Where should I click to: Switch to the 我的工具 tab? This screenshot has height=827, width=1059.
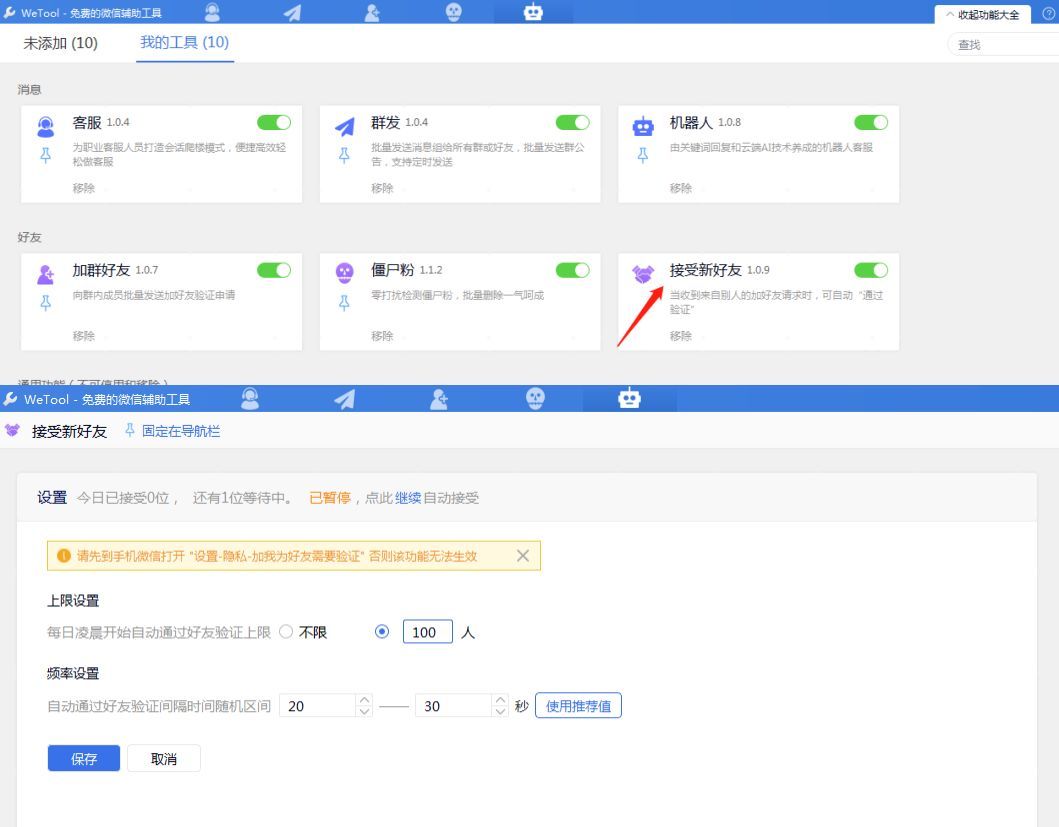(x=183, y=44)
